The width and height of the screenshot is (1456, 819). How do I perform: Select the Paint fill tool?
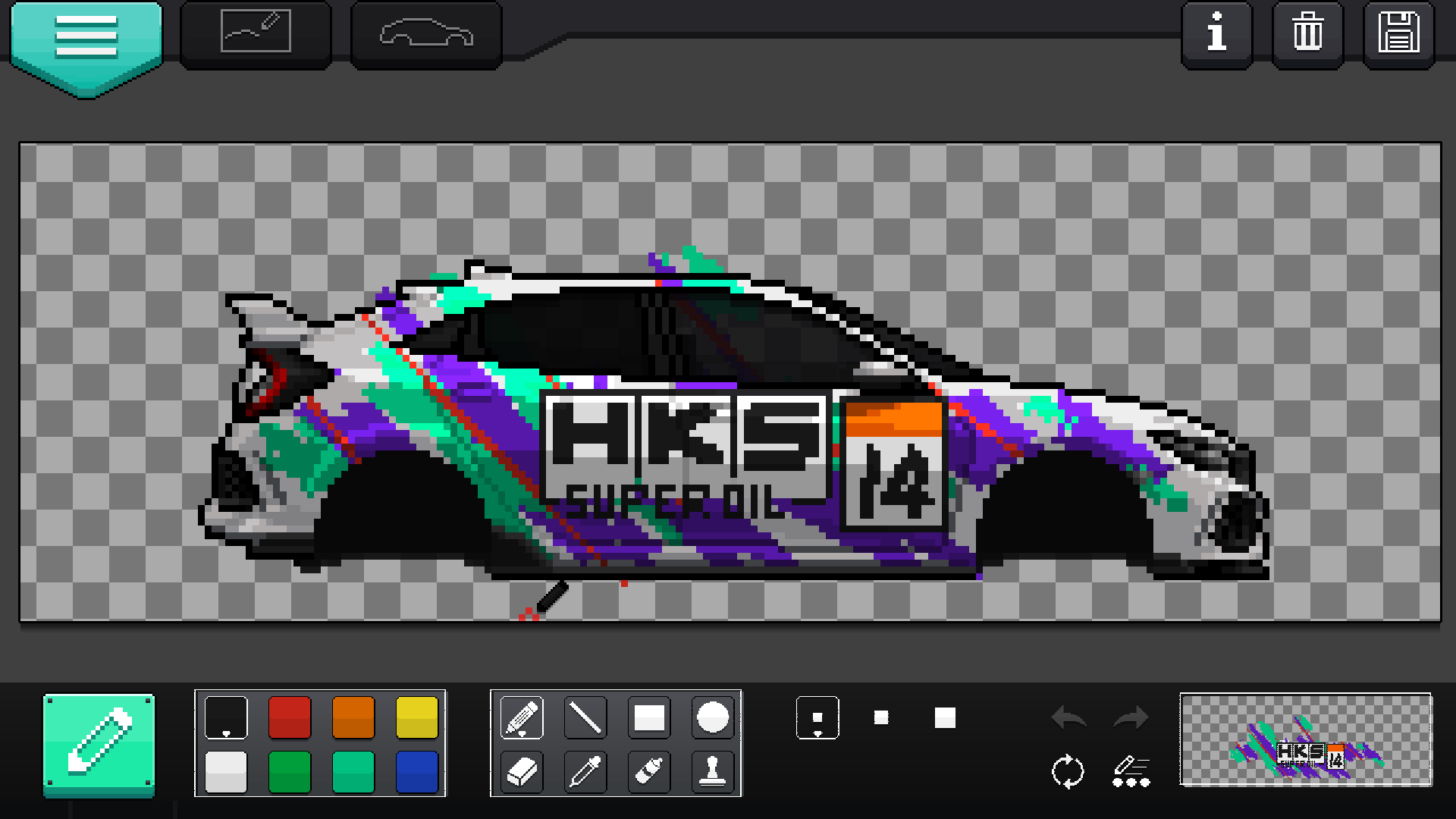click(x=649, y=772)
